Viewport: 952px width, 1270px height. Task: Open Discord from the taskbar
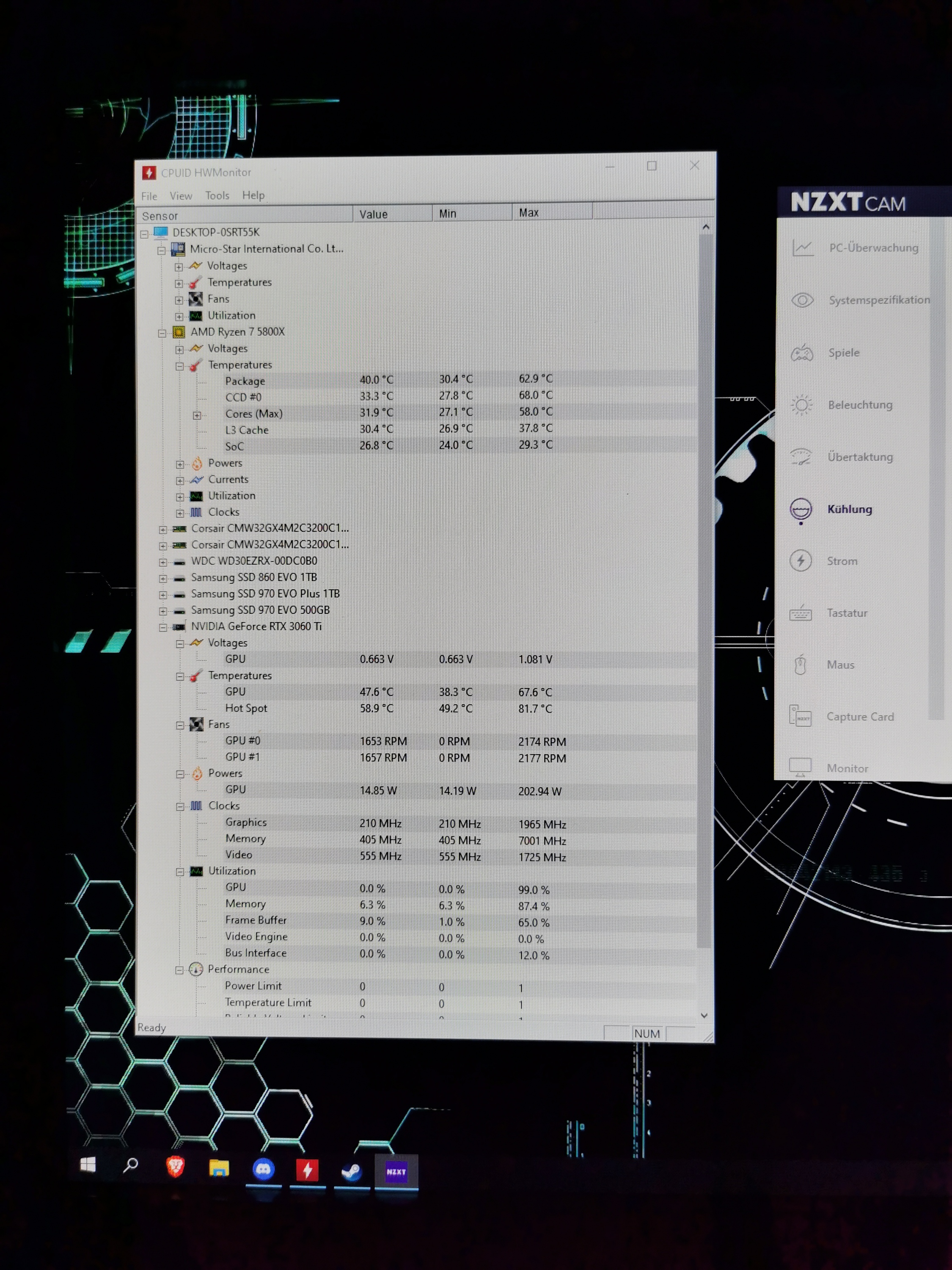click(x=264, y=1170)
